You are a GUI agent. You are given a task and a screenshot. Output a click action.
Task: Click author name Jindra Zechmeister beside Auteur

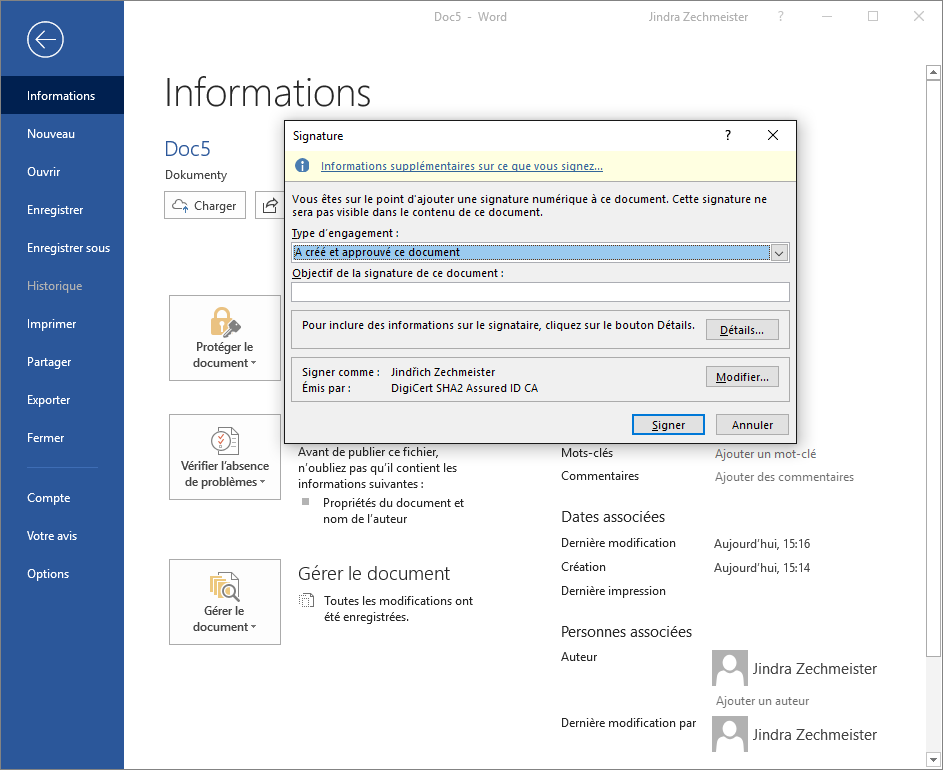[814, 668]
